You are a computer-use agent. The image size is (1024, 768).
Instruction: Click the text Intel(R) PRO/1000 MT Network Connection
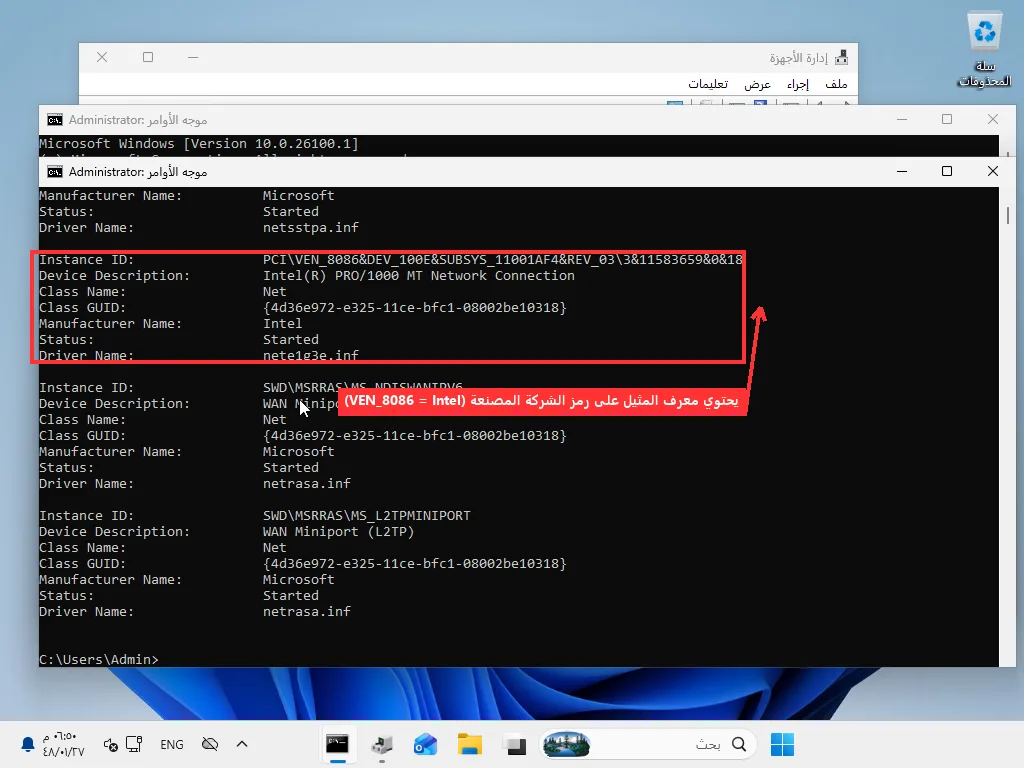coord(419,276)
